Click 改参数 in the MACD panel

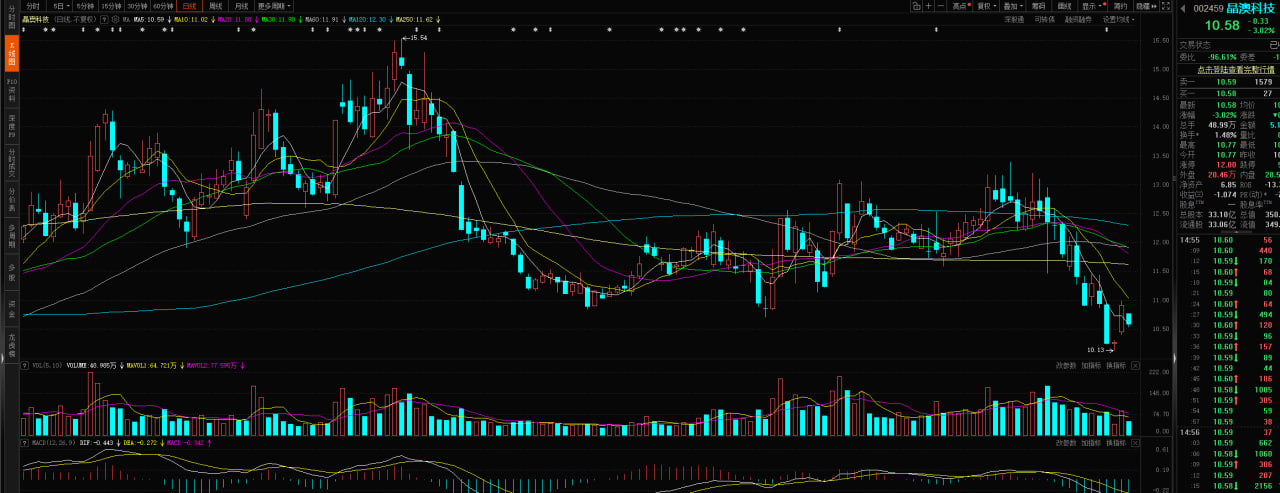click(1066, 442)
